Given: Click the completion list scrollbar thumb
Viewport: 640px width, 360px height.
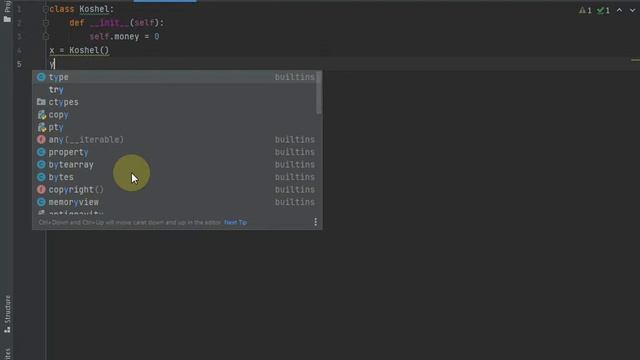Looking at the screenshot, I should (x=319, y=93).
